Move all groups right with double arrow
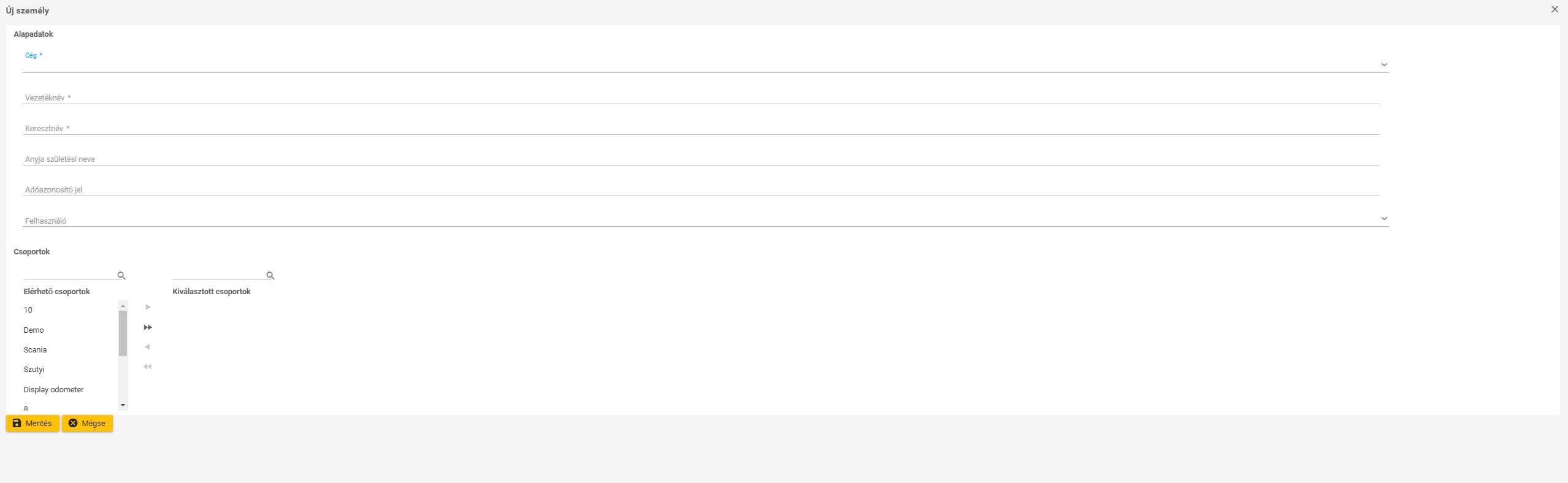Image resolution: width=1568 pixels, height=483 pixels. tap(148, 327)
